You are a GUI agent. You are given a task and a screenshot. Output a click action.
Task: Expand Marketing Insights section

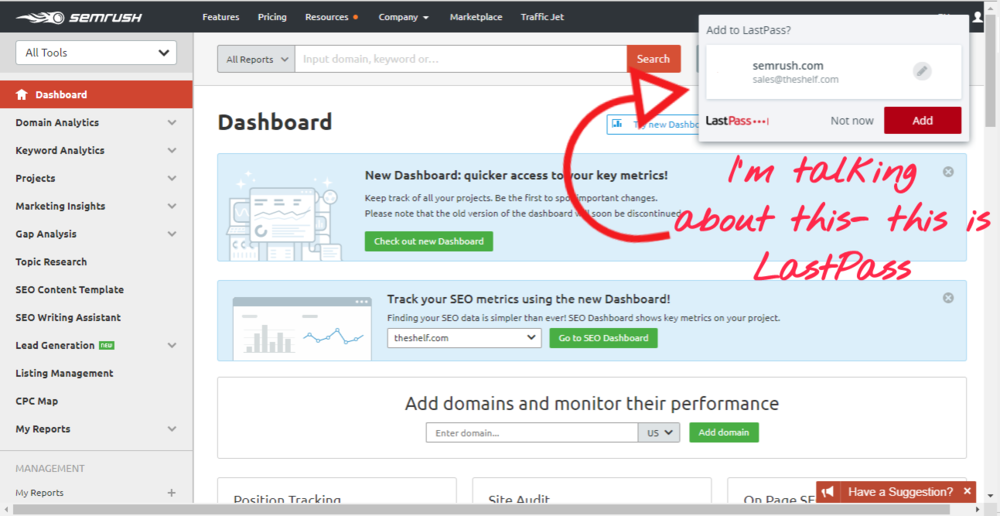(172, 206)
